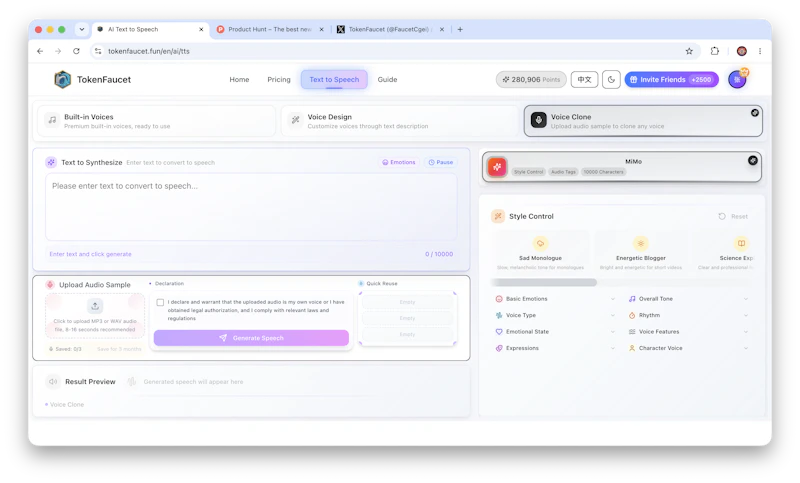Click the Style Control header icon
The width and height of the screenshot is (800, 483).
497,216
